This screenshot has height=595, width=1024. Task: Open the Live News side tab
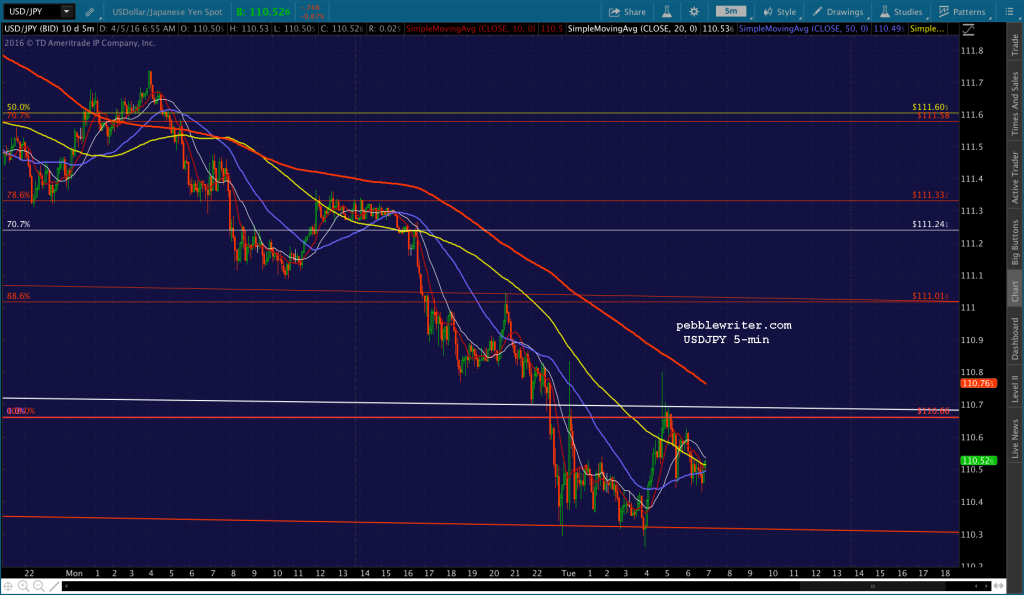tap(1015, 438)
